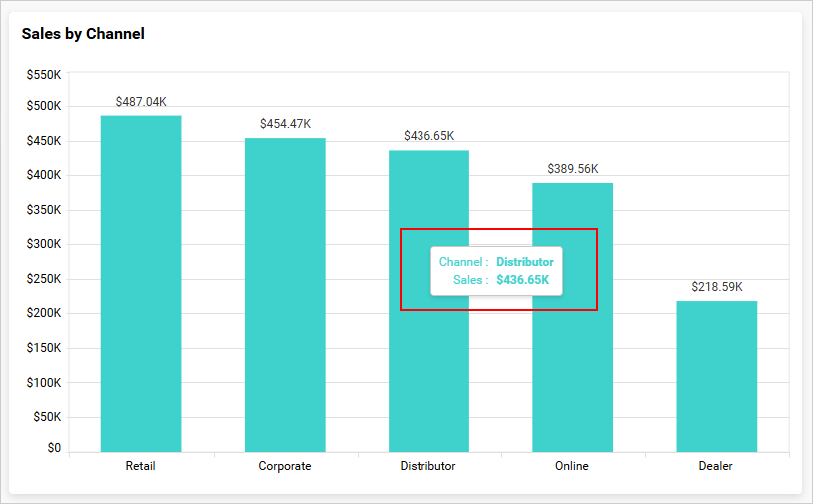The width and height of the screenshot is (813, 504).
Task: Click the $218.59K data label
Action: click(x=717, y=287)
